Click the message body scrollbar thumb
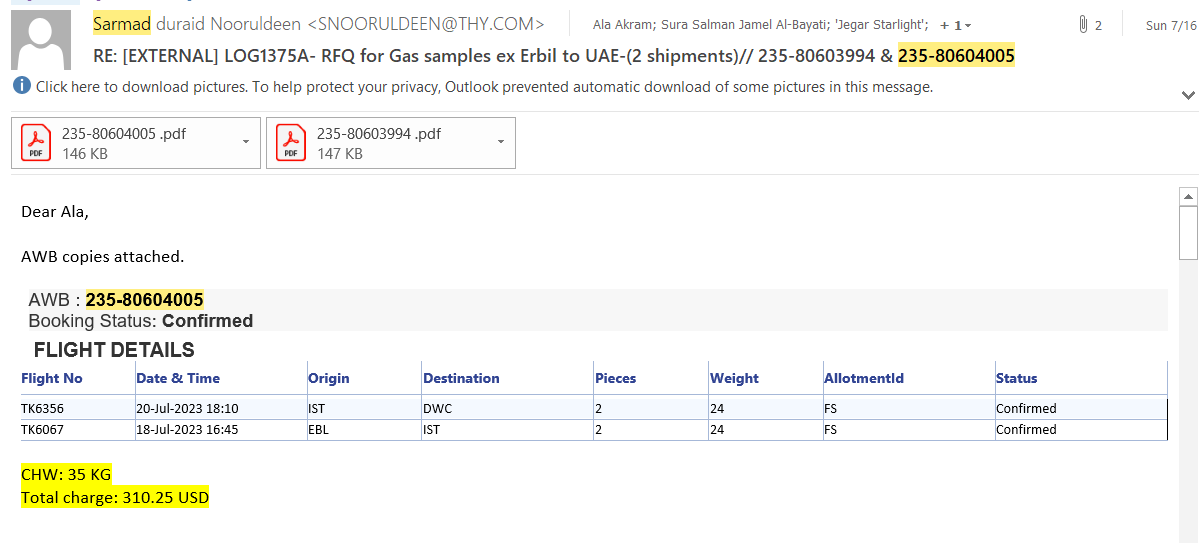 [1188, 232]
